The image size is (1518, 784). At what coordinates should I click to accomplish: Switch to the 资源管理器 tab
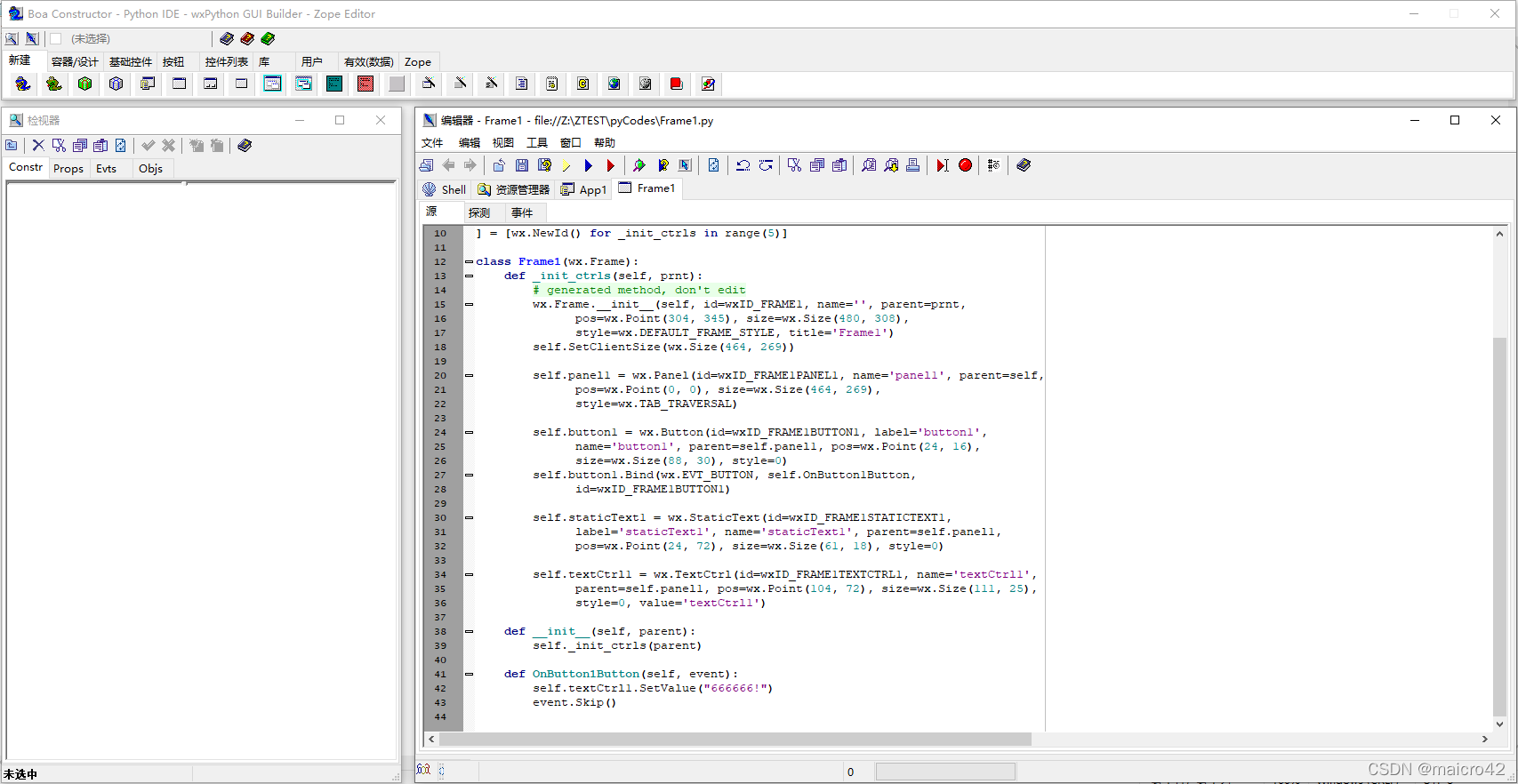tap(513, 189)
